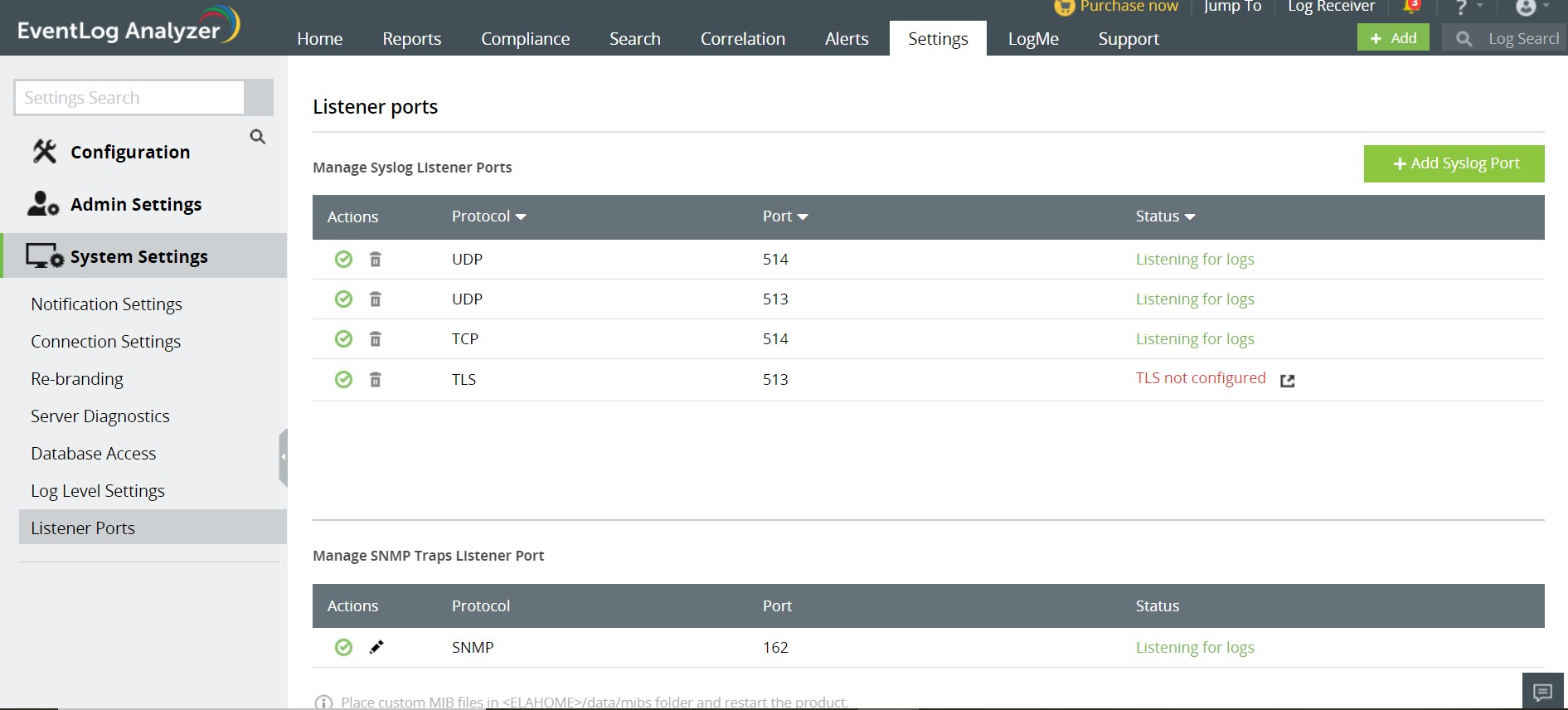
Task: Open the Compliance tab
Action: tap(526, 39)
